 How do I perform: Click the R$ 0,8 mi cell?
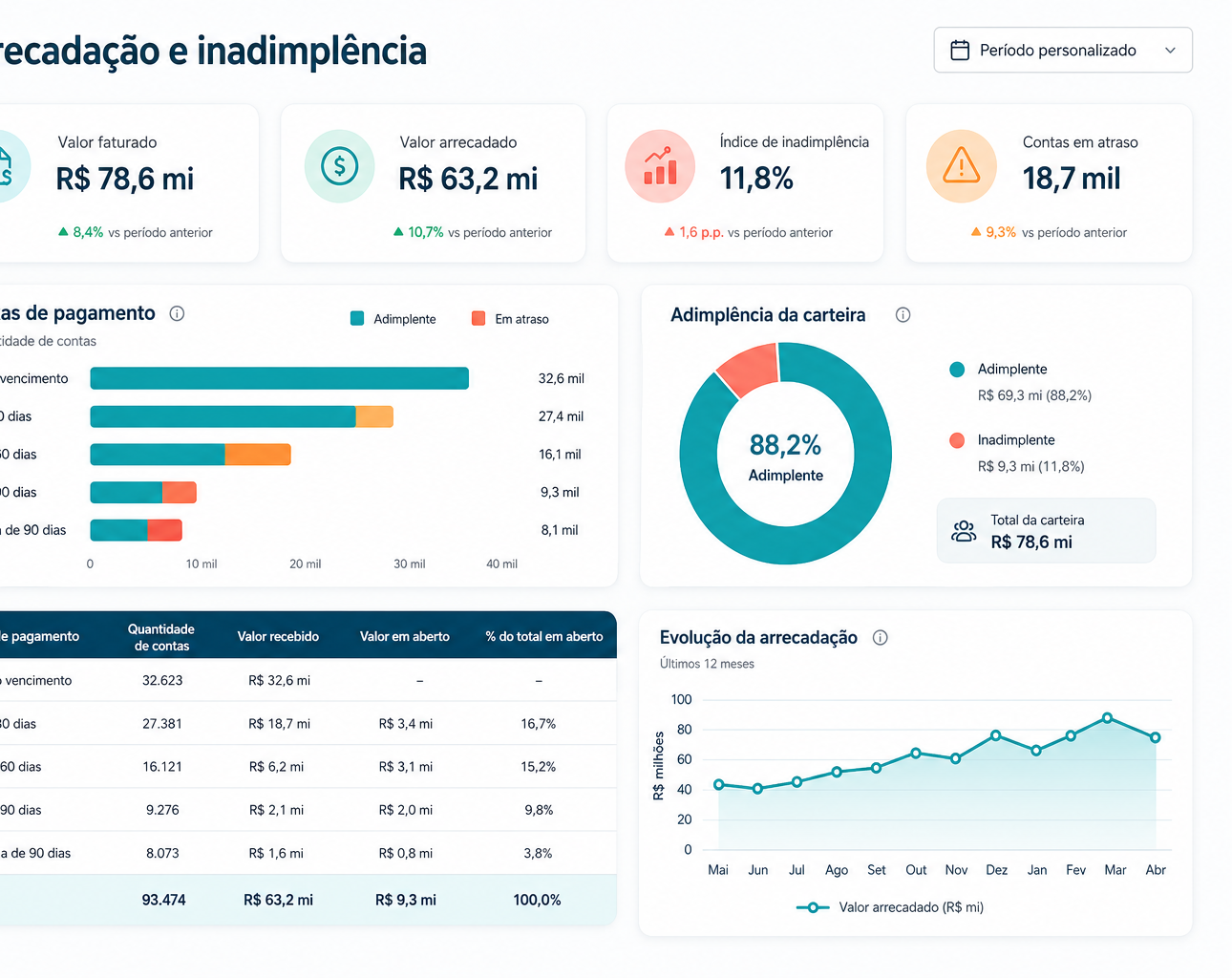point(406,854)
